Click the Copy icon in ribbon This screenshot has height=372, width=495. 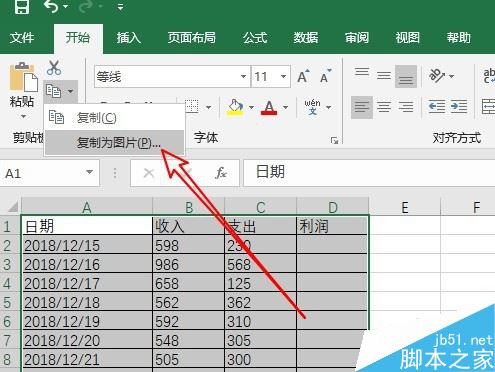click(53, 91)
